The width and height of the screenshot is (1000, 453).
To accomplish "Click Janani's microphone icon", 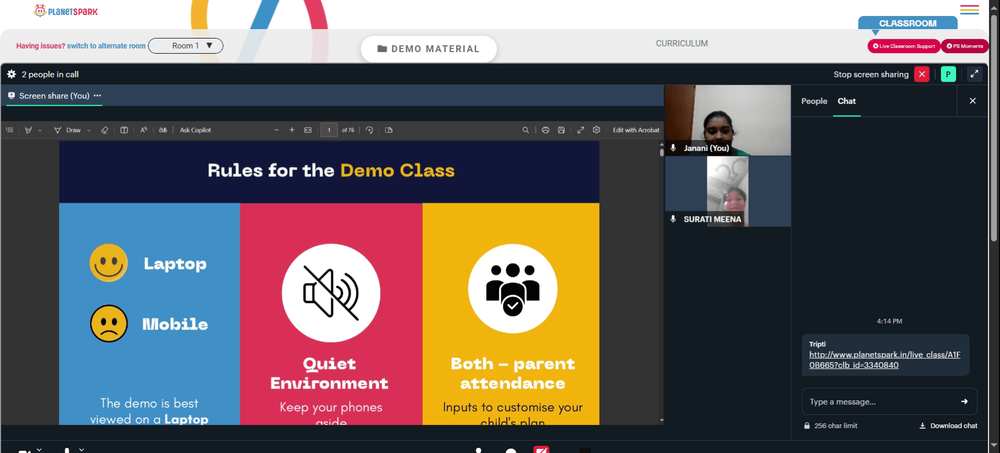I will pyautogui.click(x=673, y=148).
